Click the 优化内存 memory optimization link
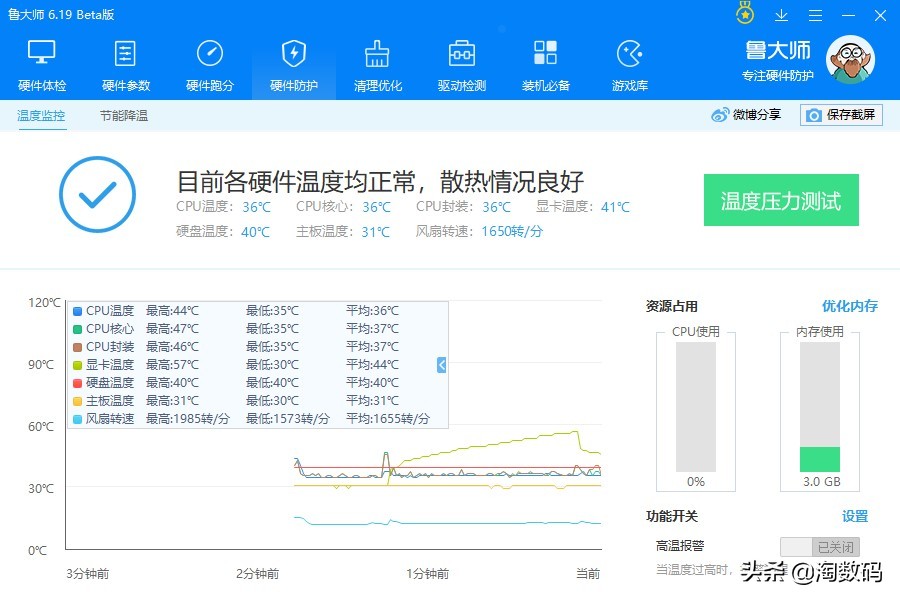 (x=849, y=306)
